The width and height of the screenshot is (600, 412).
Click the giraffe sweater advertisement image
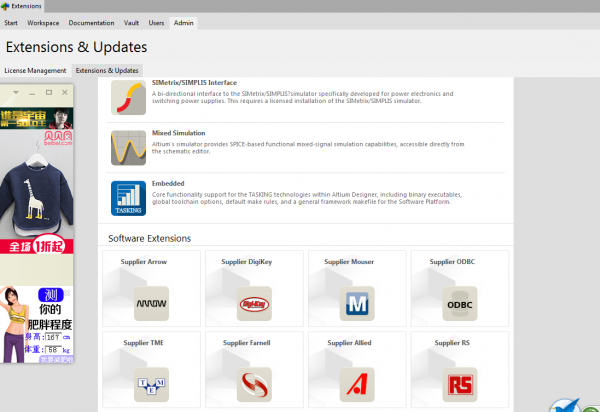tap(36, 184)
